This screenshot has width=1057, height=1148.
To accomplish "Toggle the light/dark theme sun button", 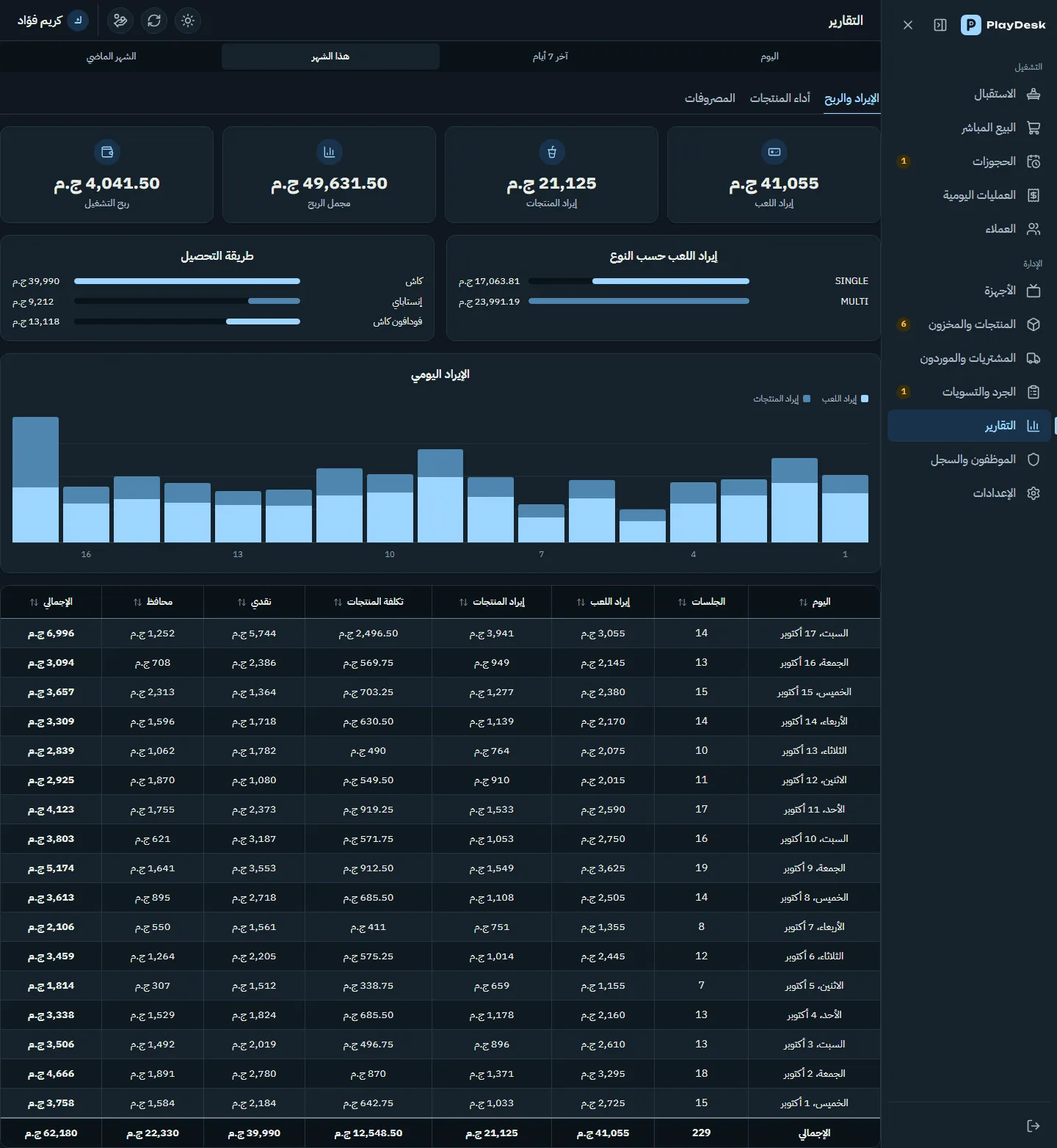I will coord(188,21).
